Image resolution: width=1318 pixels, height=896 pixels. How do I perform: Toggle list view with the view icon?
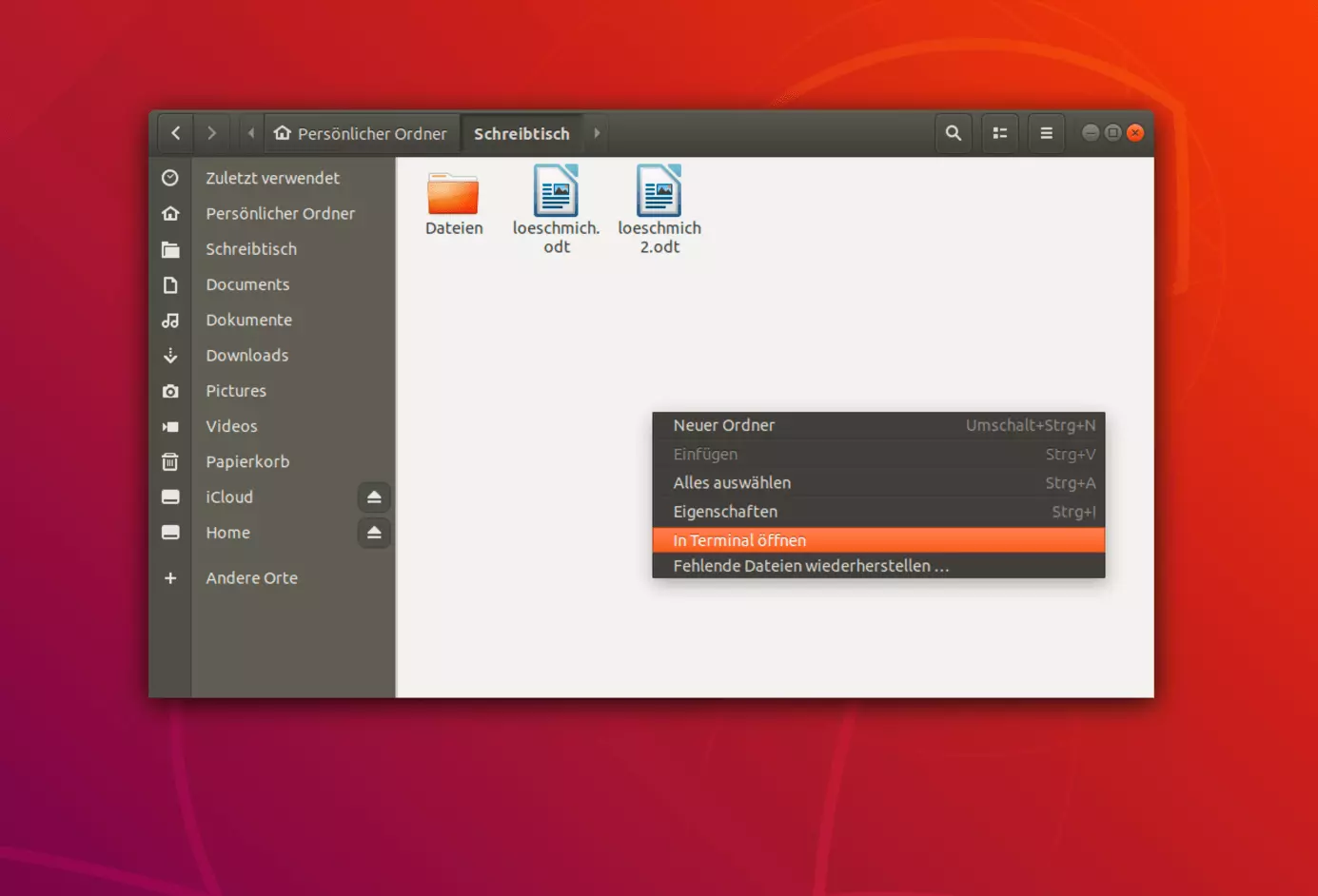point(1000,133)
